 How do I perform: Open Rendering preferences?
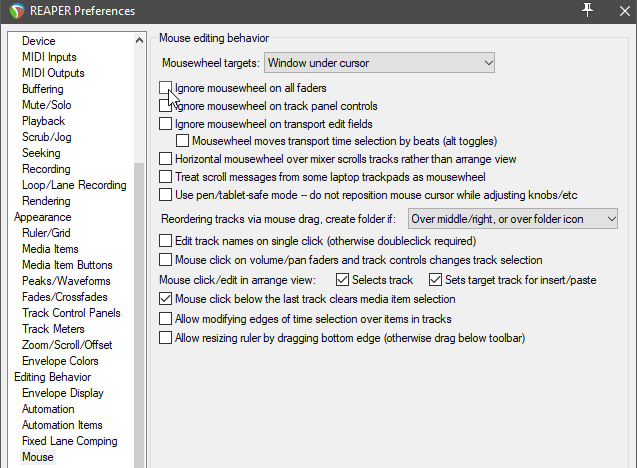point(46,201)
